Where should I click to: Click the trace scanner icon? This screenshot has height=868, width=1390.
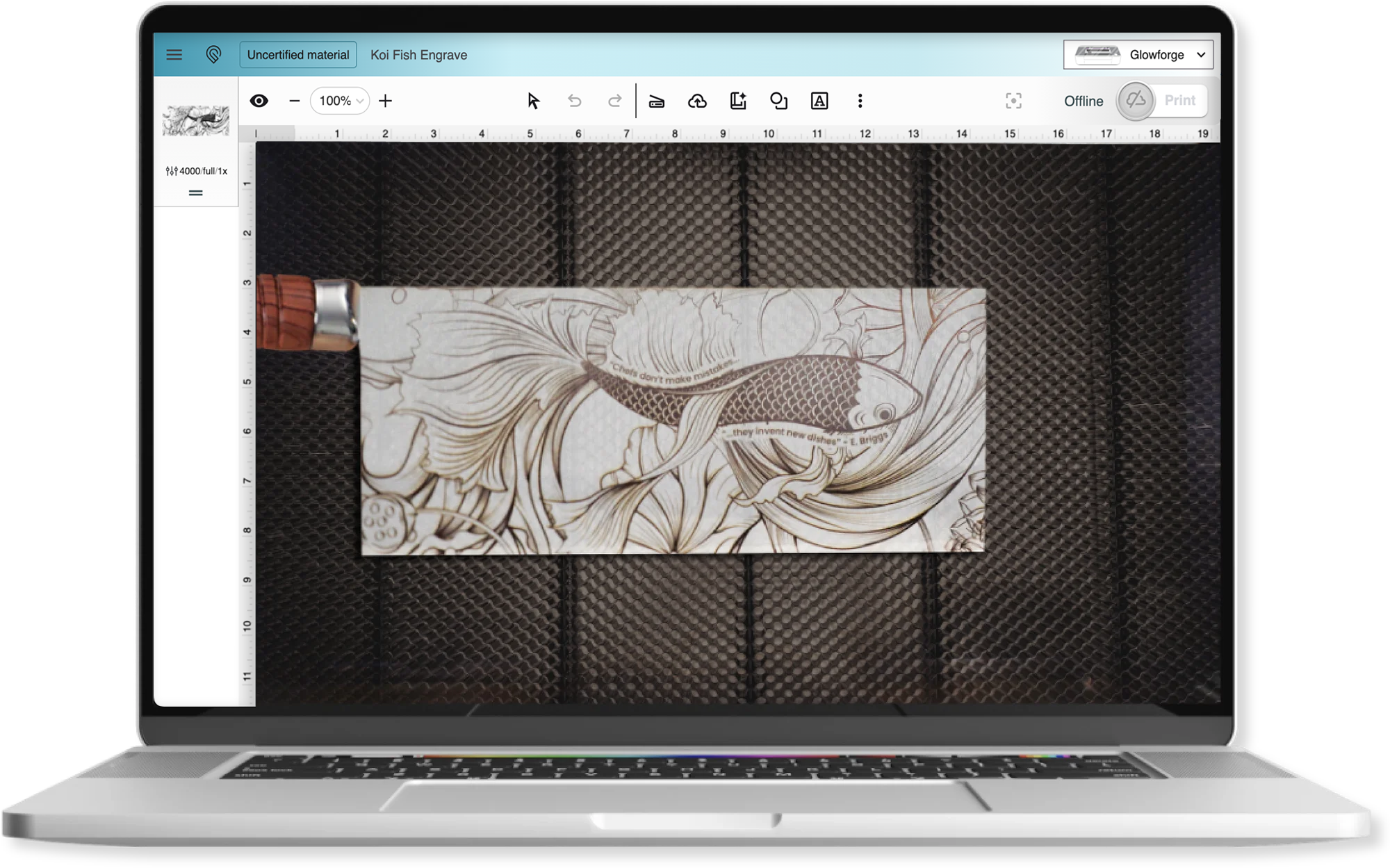pos(656,101)
